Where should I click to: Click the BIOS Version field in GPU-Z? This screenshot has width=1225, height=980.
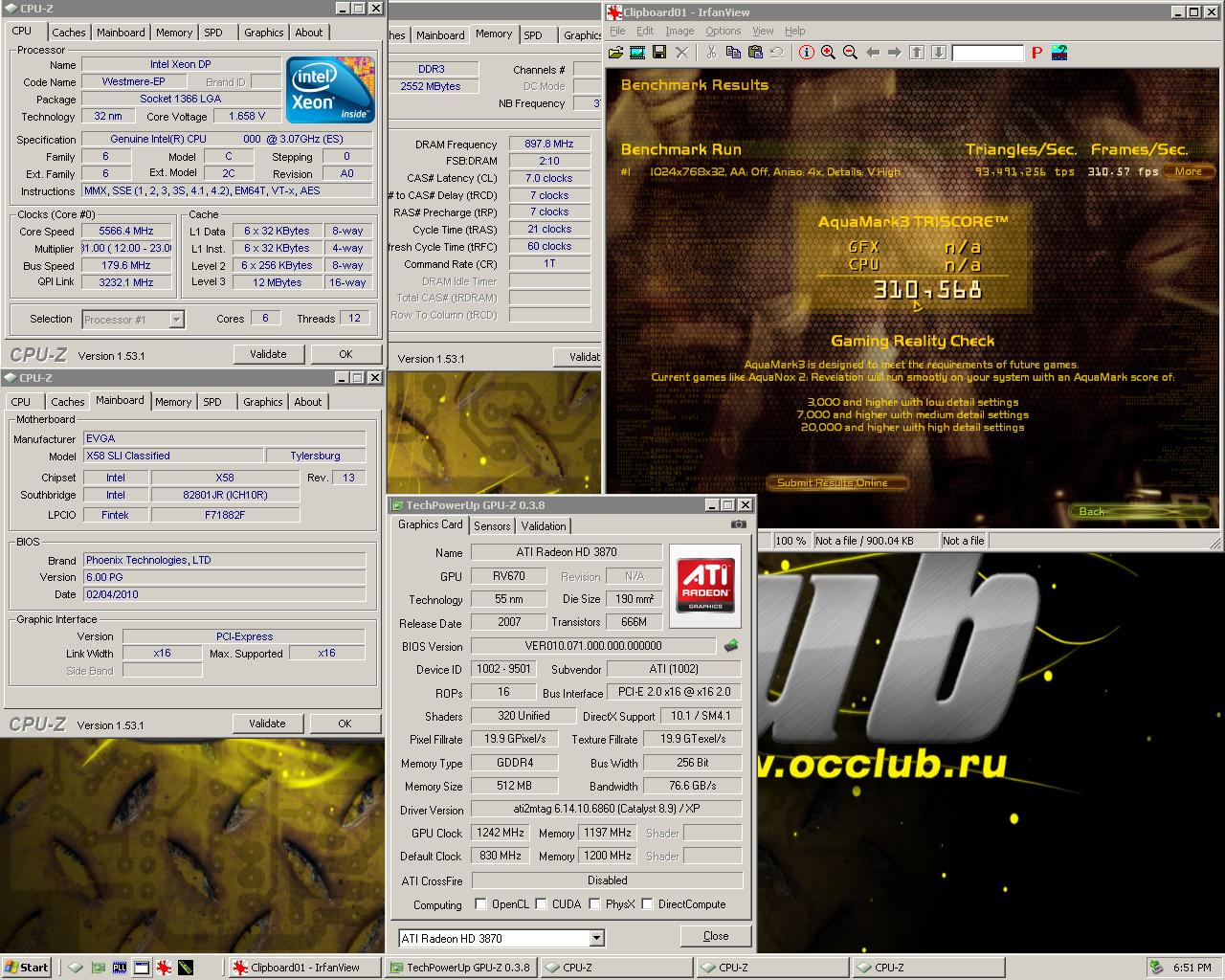(x=593, y=646)
